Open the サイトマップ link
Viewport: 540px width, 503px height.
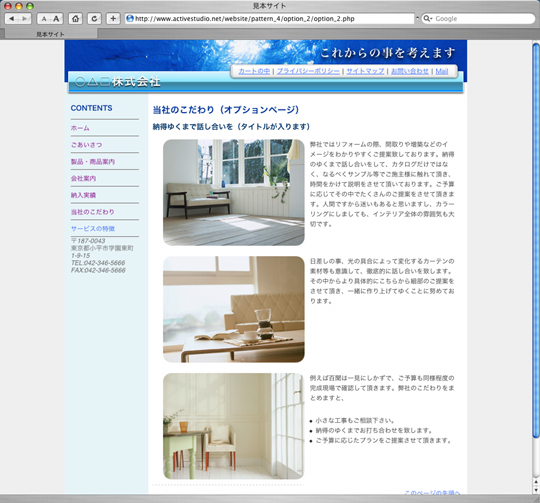pos(365,71)
